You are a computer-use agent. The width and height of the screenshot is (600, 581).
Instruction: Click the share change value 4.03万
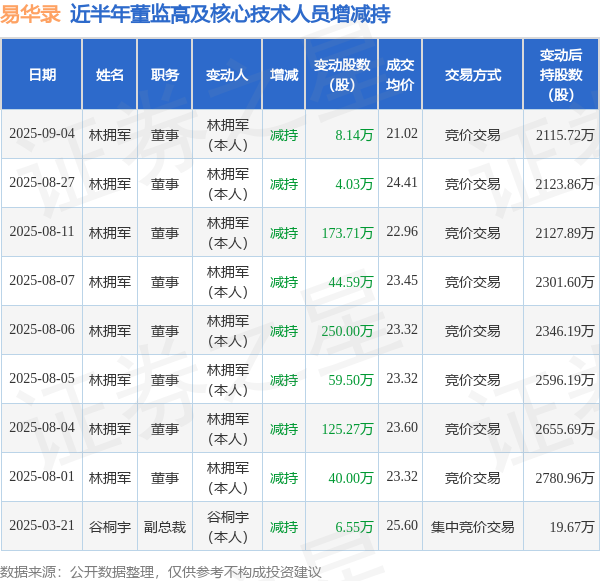[x=354, y=184]
